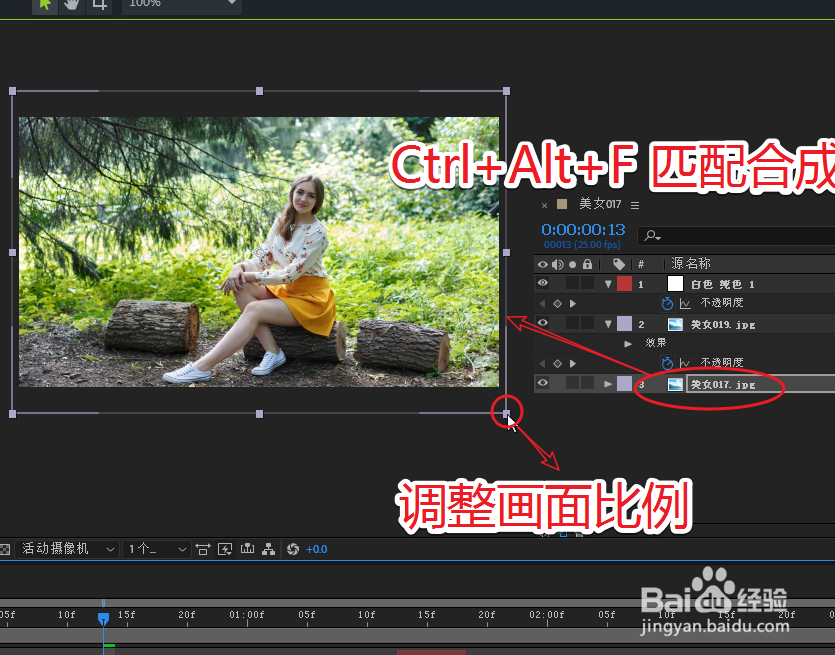Click white solid thumbnail of layer 1

[675, 283]
